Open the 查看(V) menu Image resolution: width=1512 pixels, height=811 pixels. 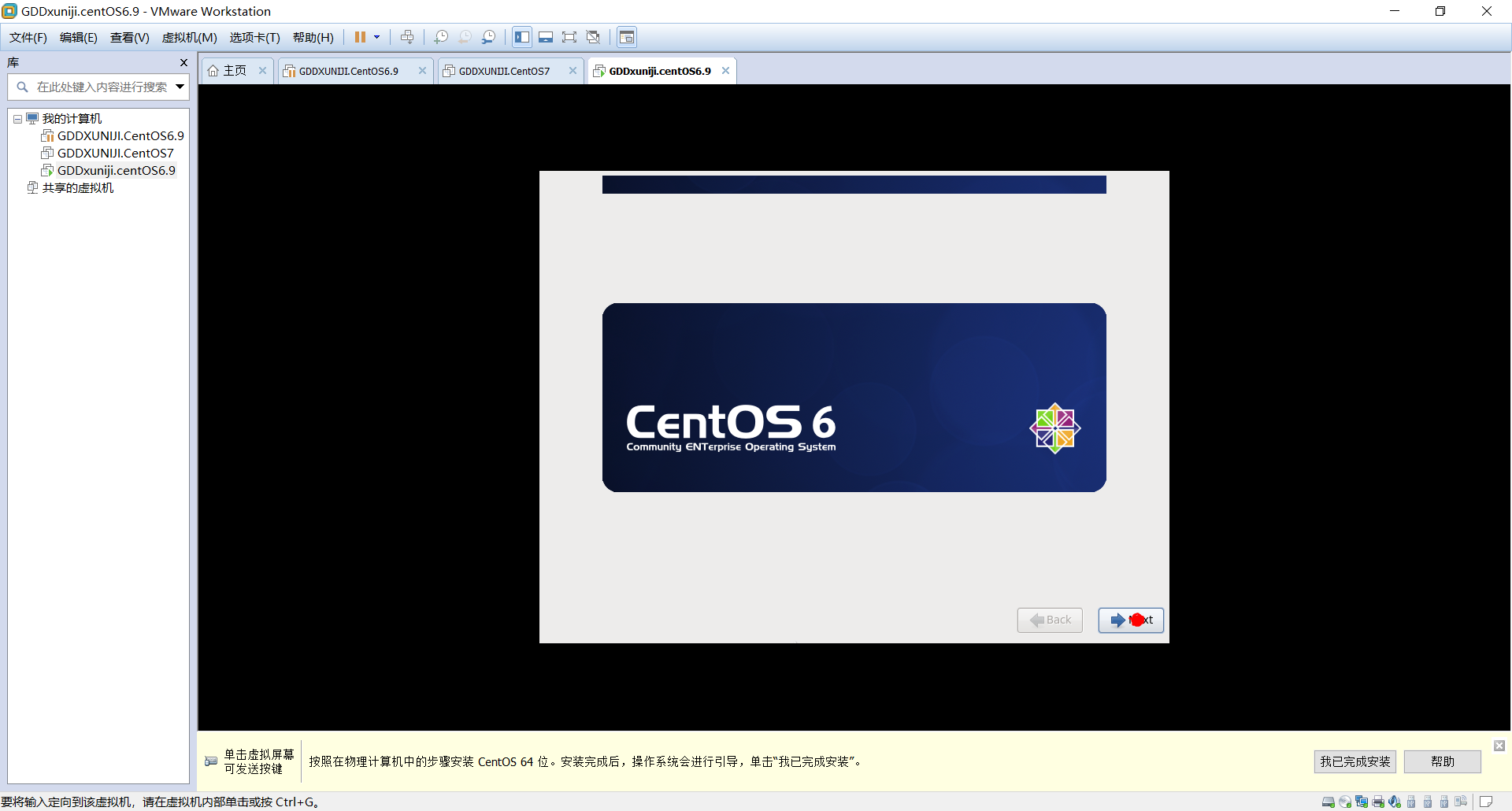pos(130,37)
